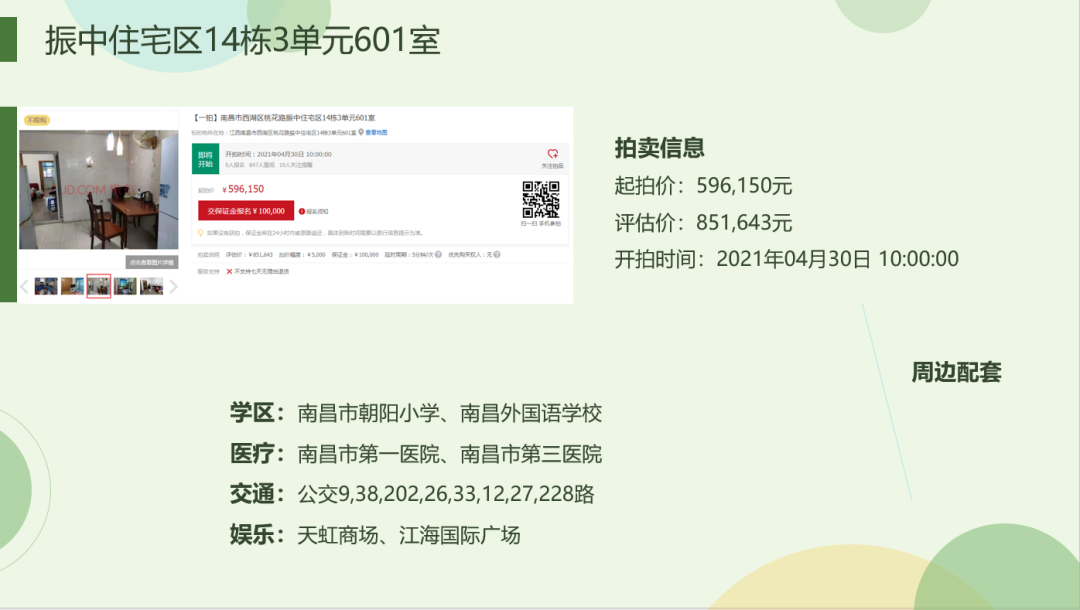Click the red X icon before 不支持七天无理由退货
The height and width of the screenshot is (610, 1080).
[x=229, y=271]
